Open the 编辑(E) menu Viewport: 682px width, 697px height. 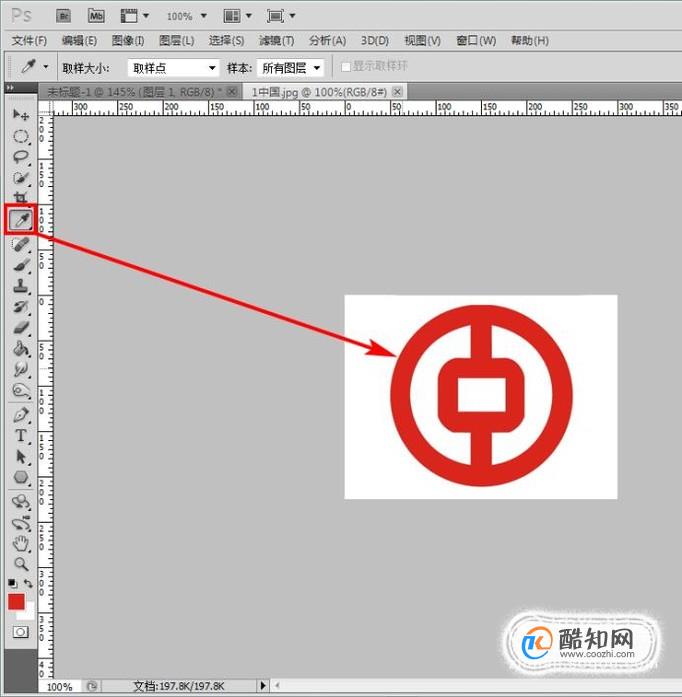click(x=79, y=41)
